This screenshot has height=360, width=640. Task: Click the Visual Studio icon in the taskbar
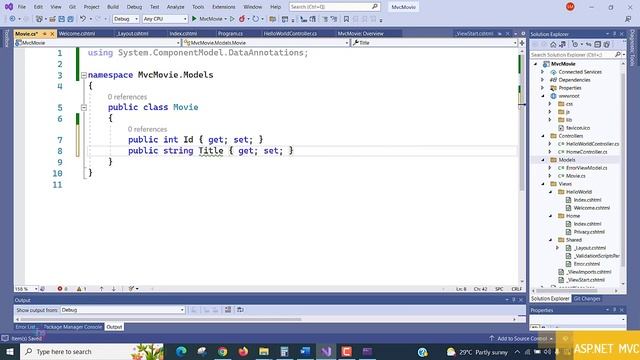[x=326, y=351]
